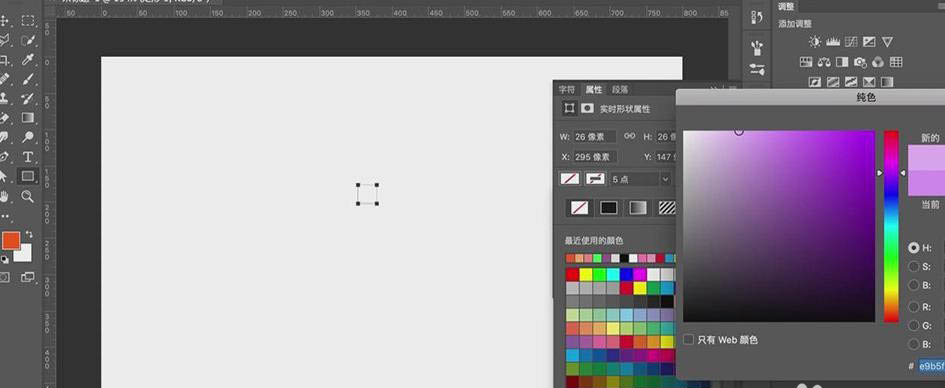This screenshot has height=388, width=945.
Task: Select the Quick Selection tool
Action: pyautogui.click(x=28, y=40)
